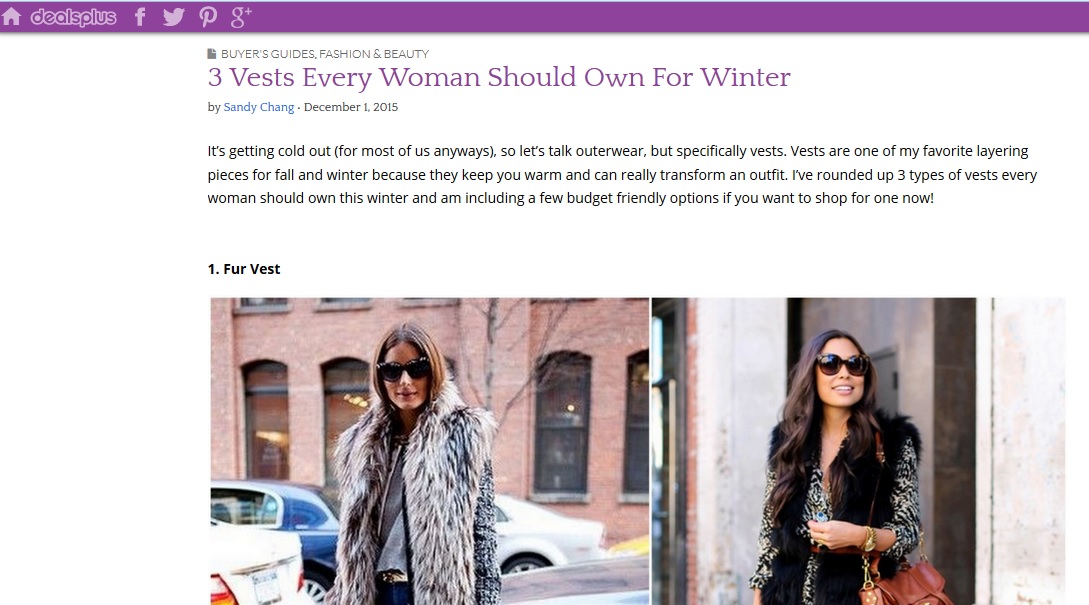
Task: Click the dealsplus logo
Action: [x=73, y=17]
